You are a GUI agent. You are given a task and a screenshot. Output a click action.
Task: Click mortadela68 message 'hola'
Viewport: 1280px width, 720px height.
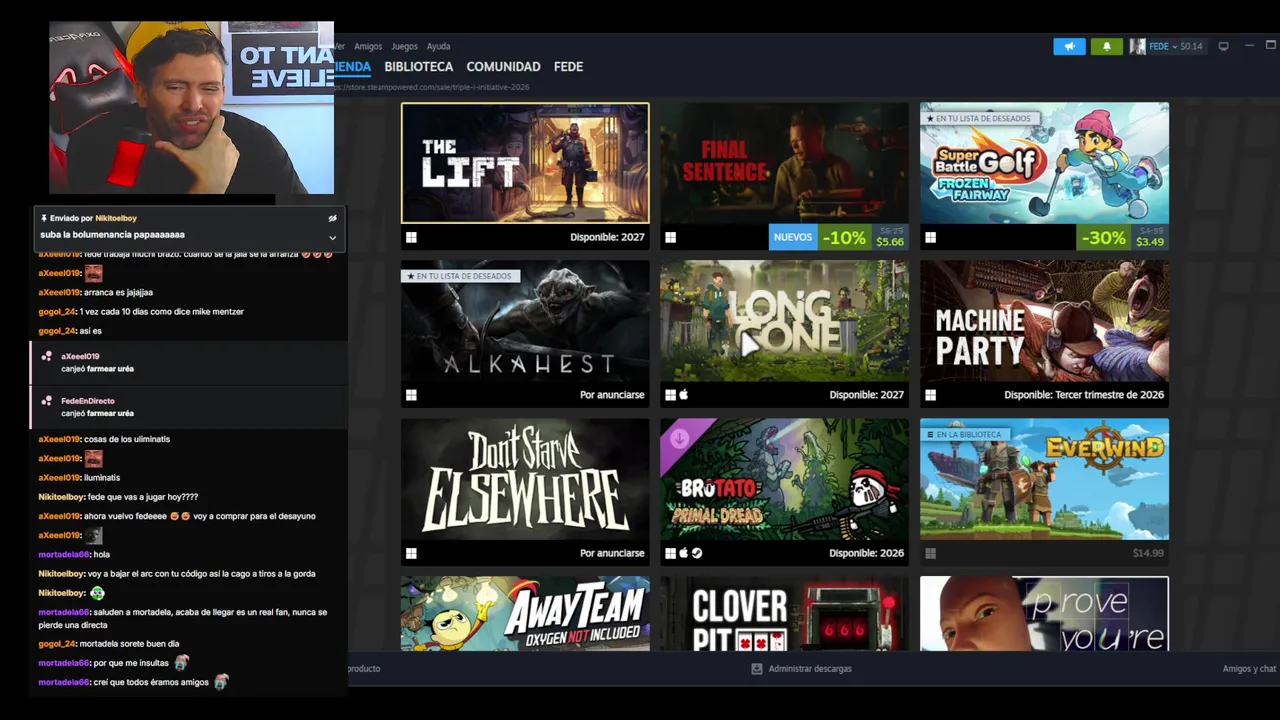(101, 554)
